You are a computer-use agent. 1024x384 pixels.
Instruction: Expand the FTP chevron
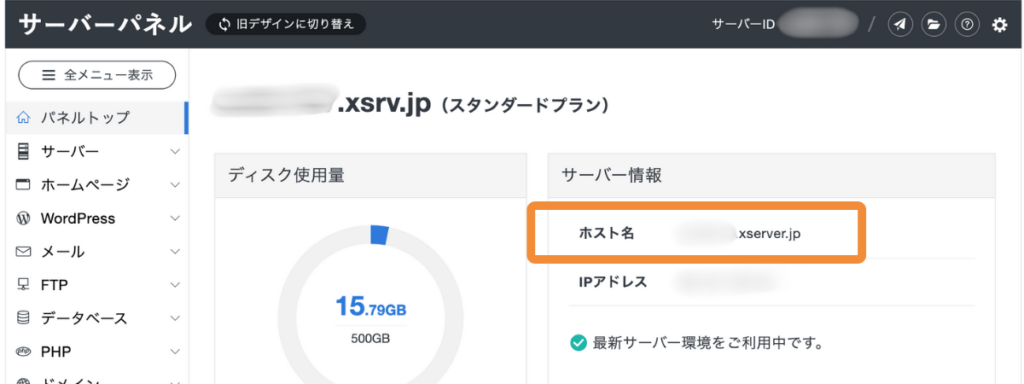[174, 285]
